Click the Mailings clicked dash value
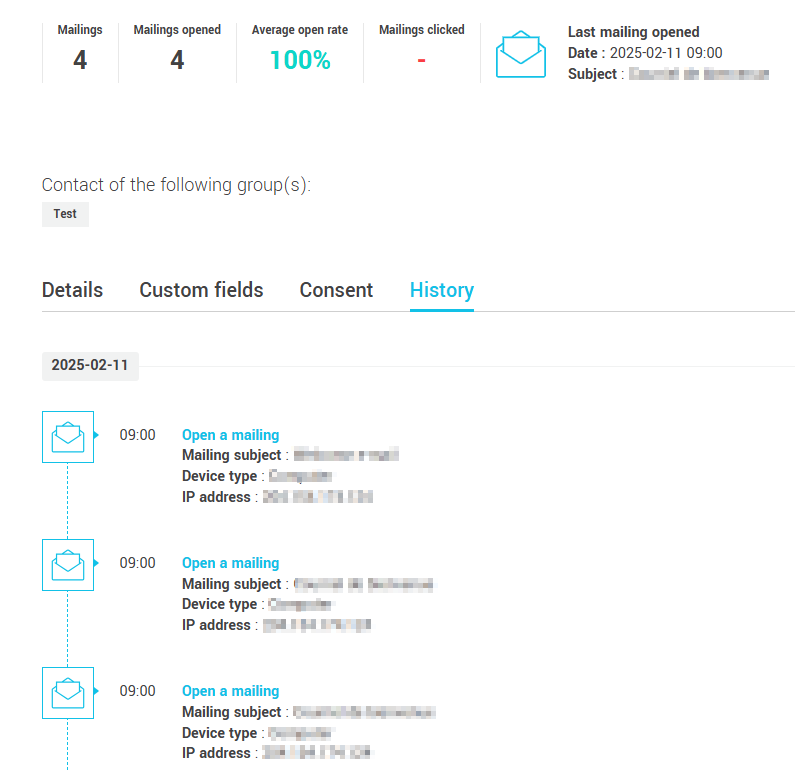 click(x=421, y=61)
